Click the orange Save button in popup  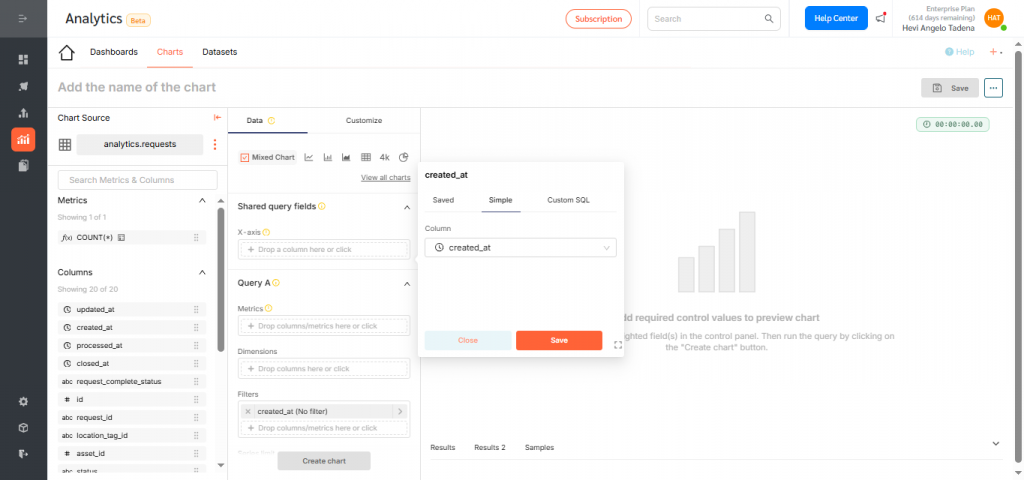pyautogui.click(x=559, y=340)
